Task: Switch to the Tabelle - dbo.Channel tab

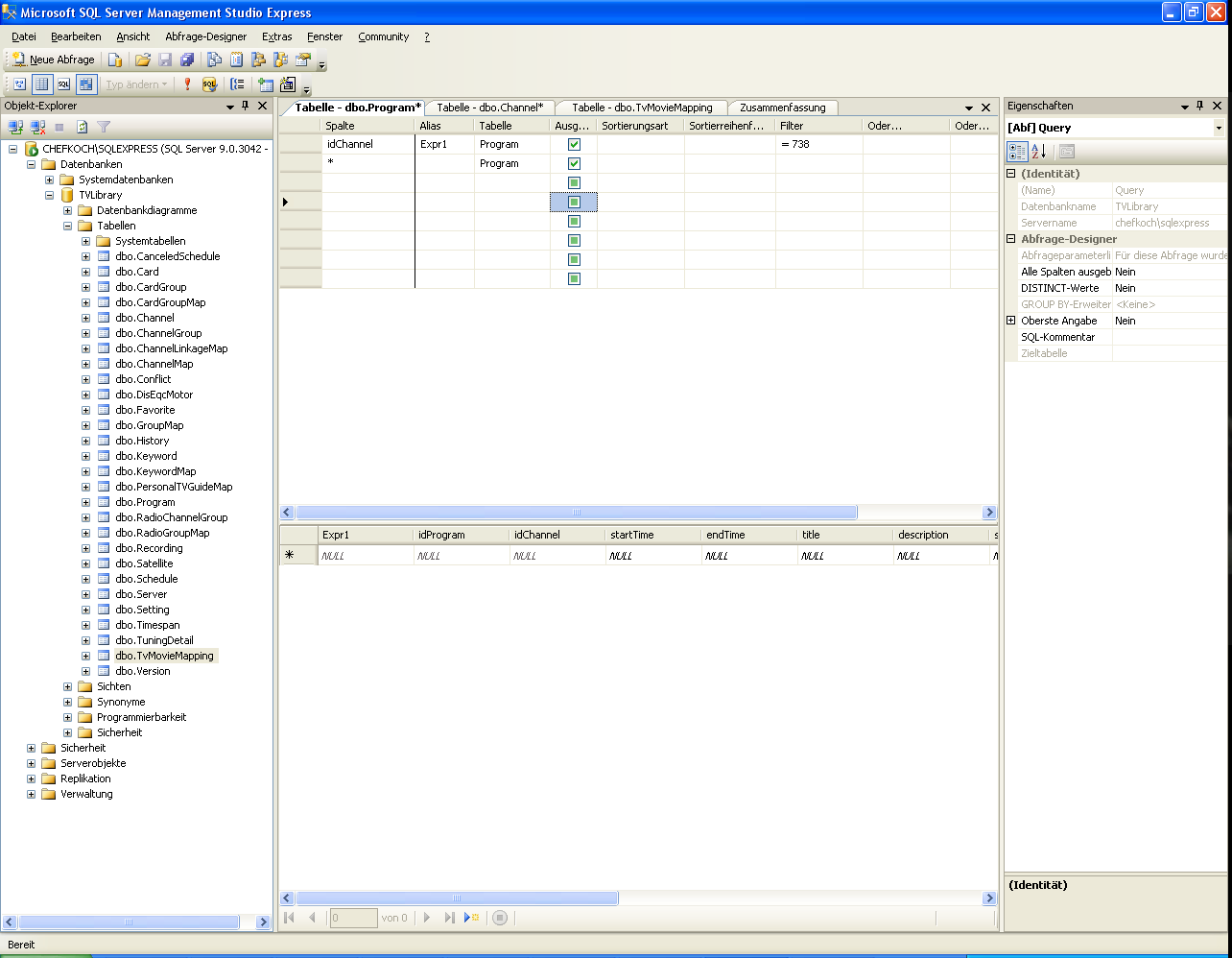Action: coord(489,108)
